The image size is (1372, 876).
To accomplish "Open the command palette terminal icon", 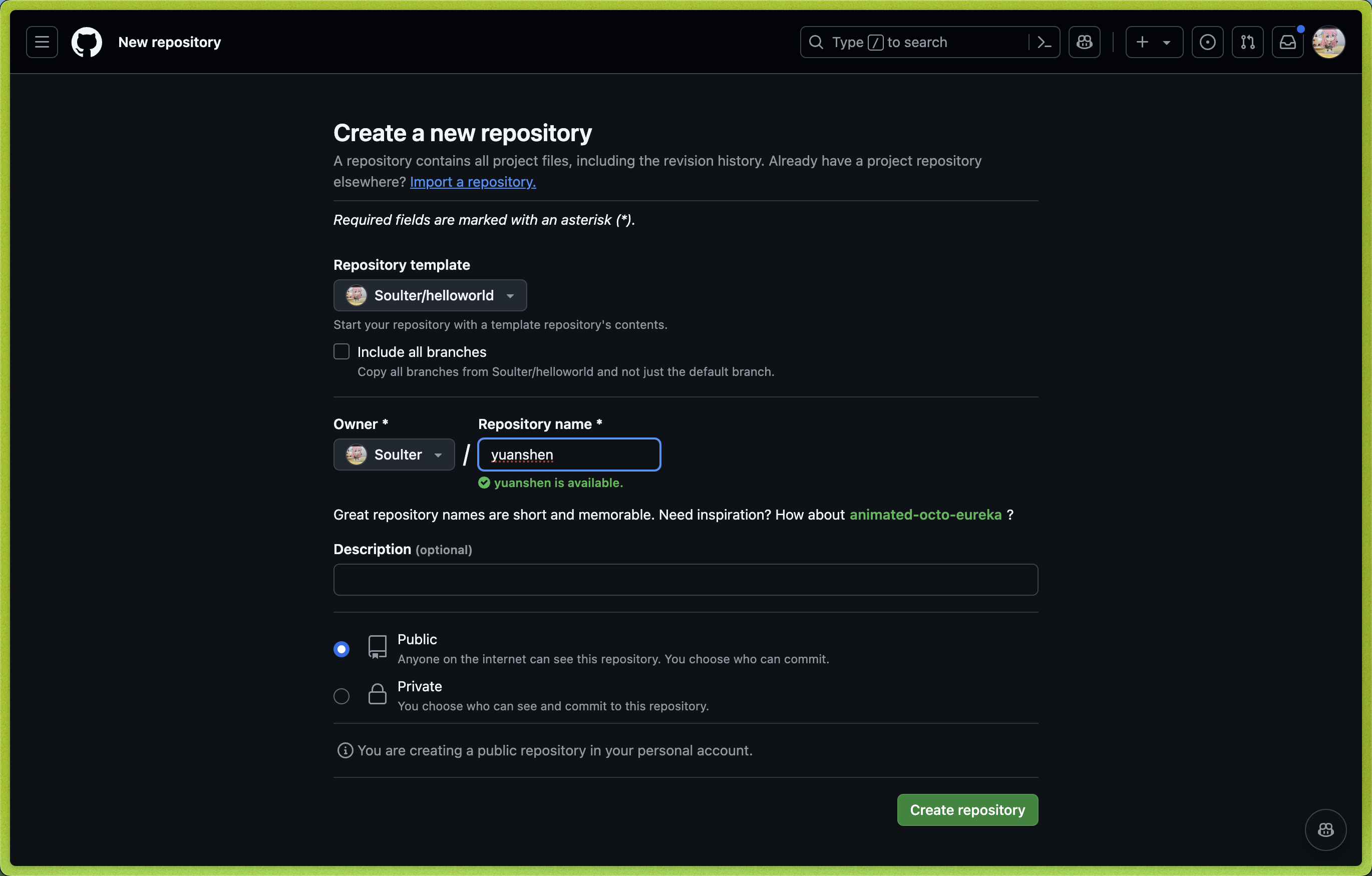I will (1045, 42).
